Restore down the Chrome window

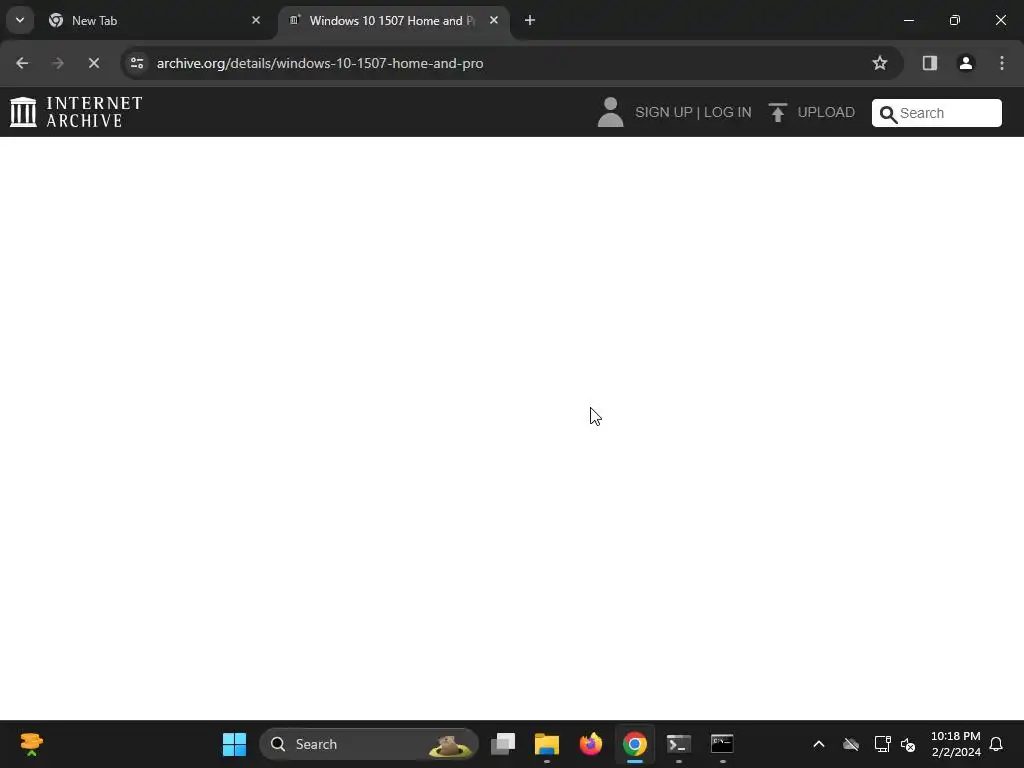tap(954, 20)
